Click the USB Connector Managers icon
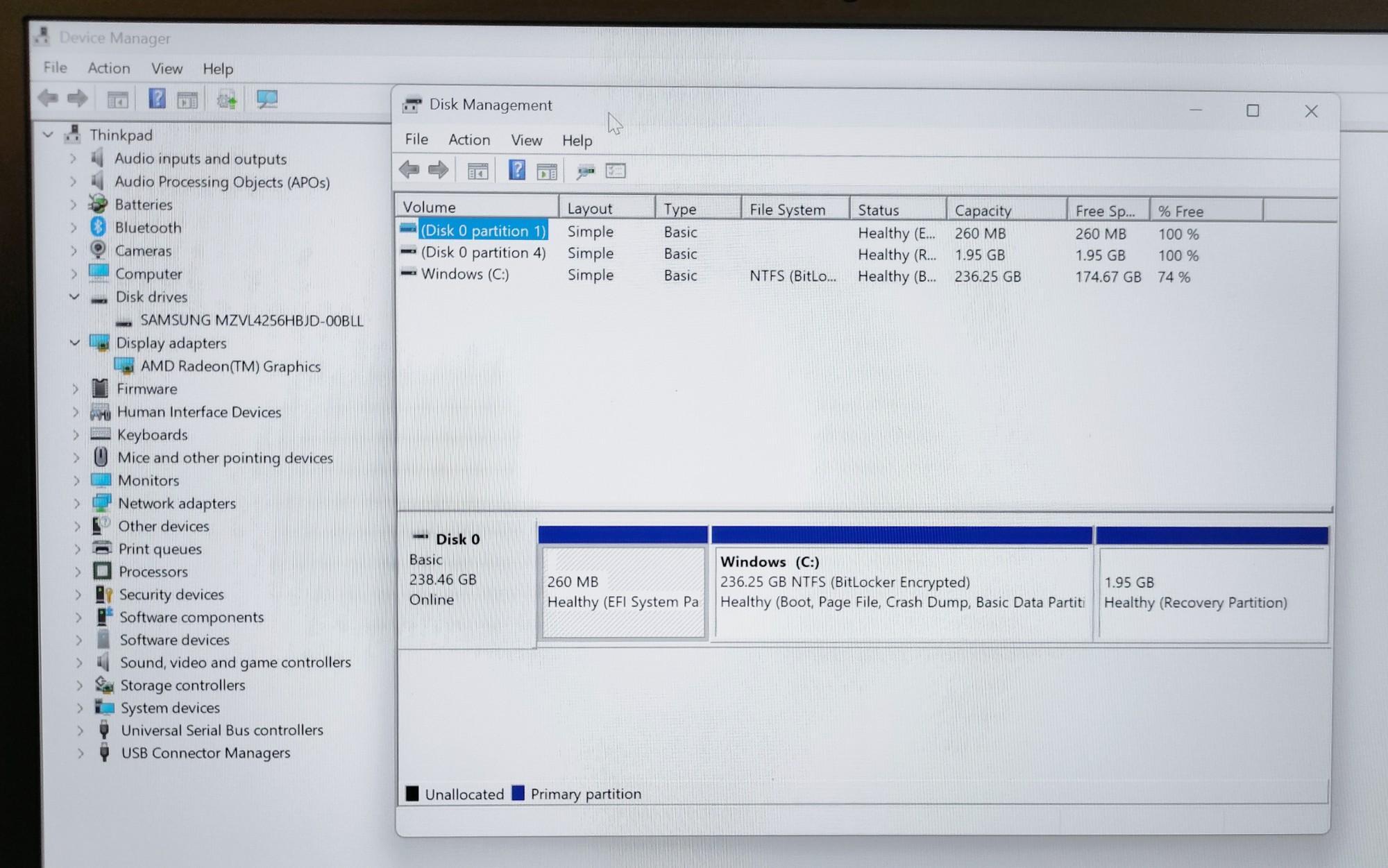Viewport: 1388px width, 868px height. pyautogui.click(x=105, y=753)
